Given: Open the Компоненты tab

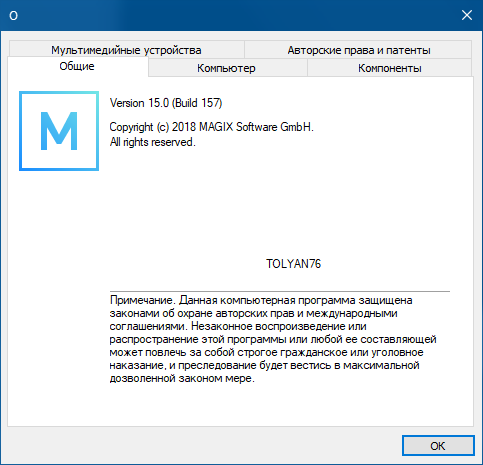Looking at the screenshot, I should click(x=390, y=68).
